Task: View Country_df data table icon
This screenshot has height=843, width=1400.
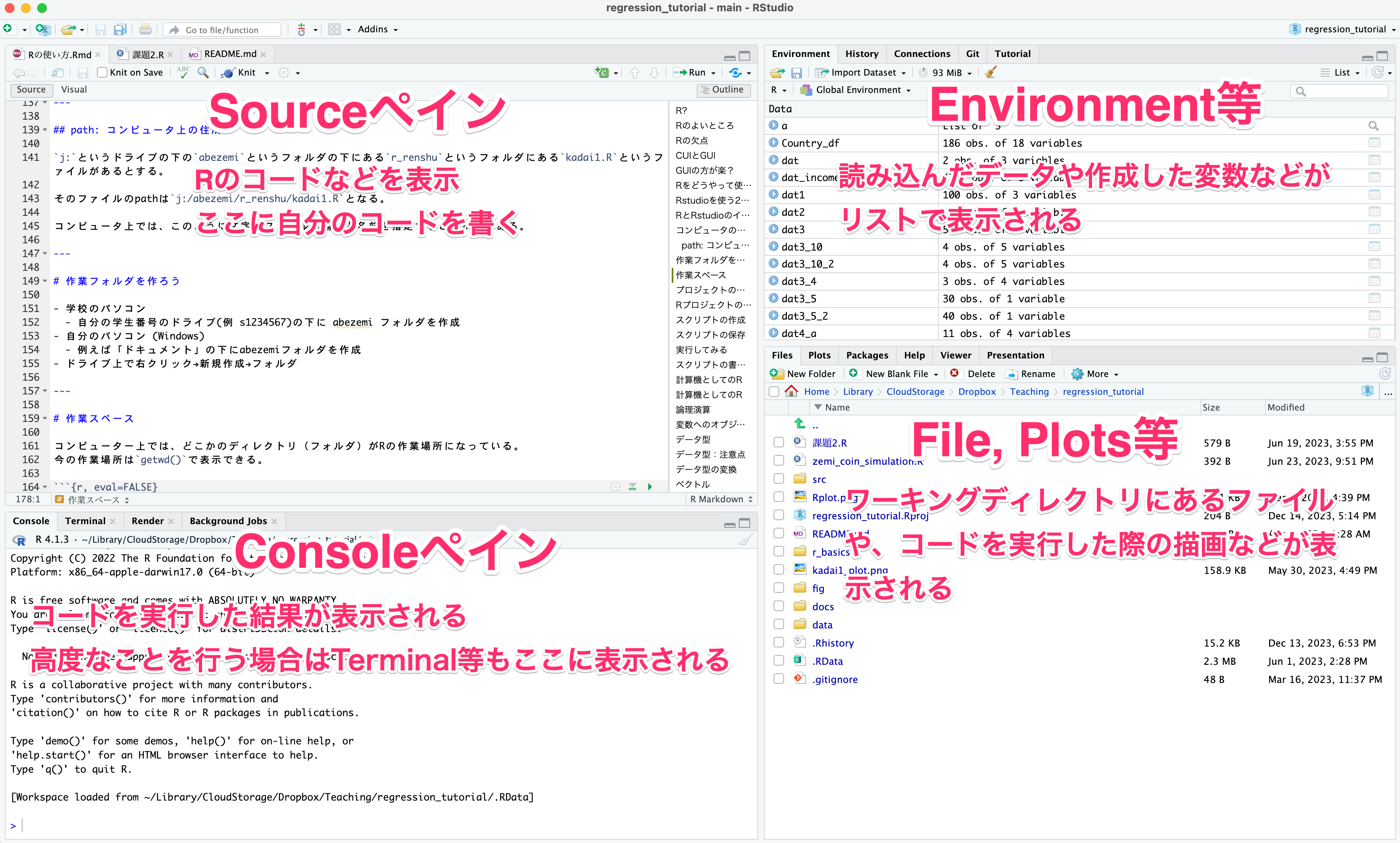Action: [x=1375, y=143]
